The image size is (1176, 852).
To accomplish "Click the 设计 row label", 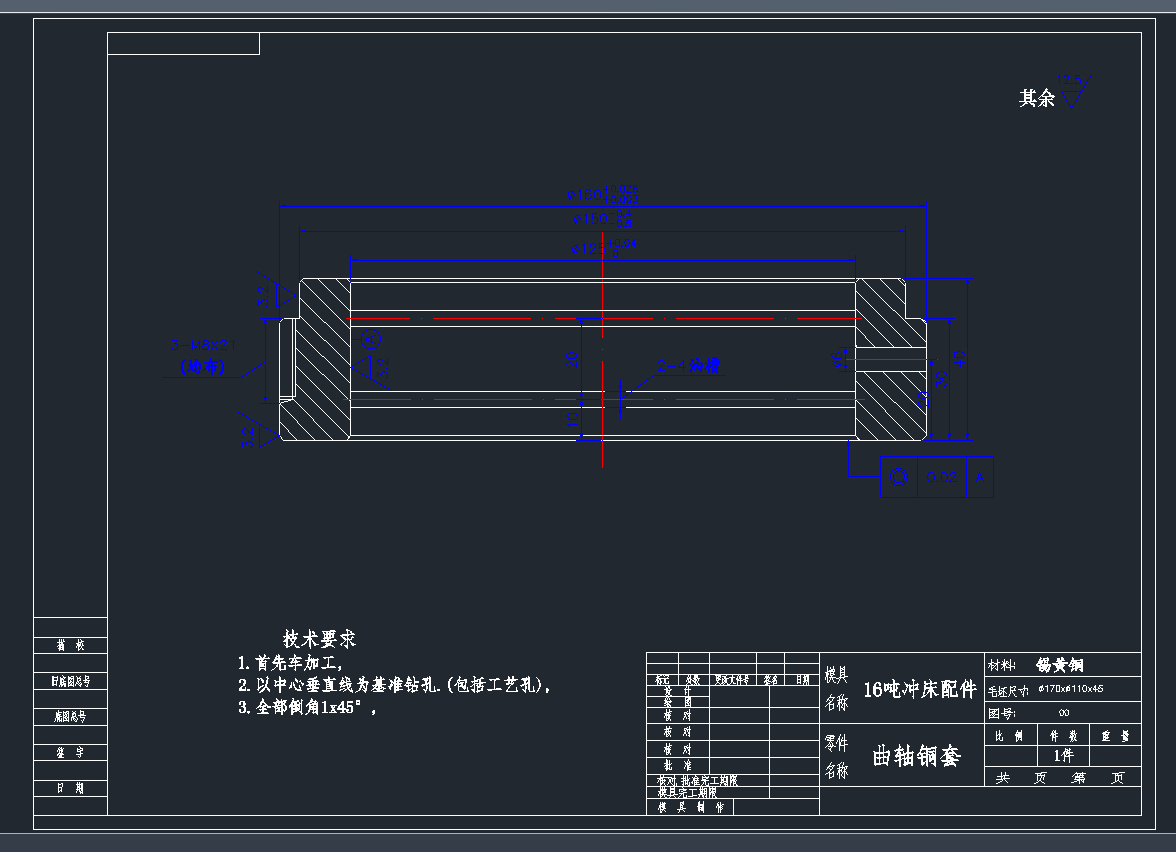I will click(678, 692).
